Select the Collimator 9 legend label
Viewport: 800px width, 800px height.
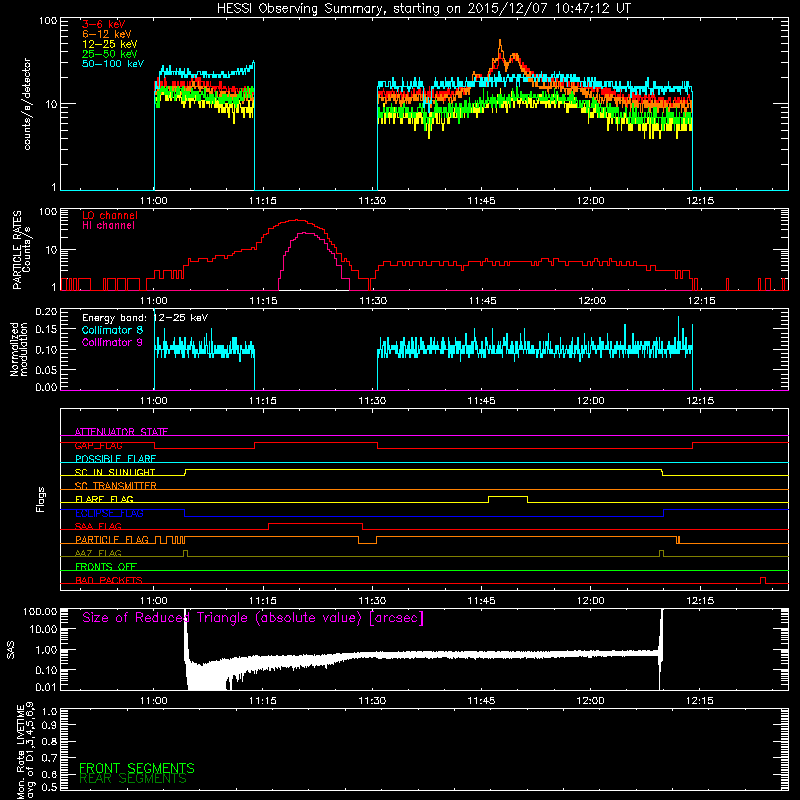point(112,342)
